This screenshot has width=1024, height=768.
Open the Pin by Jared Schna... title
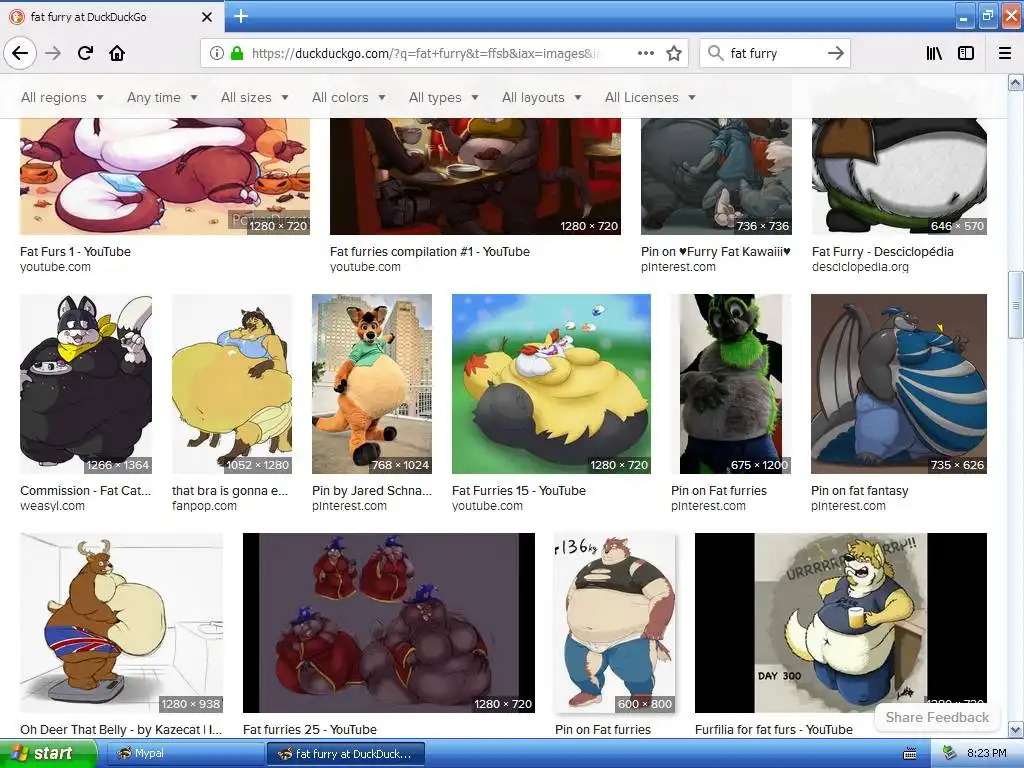pyautogui.click(x=372, y=490)
